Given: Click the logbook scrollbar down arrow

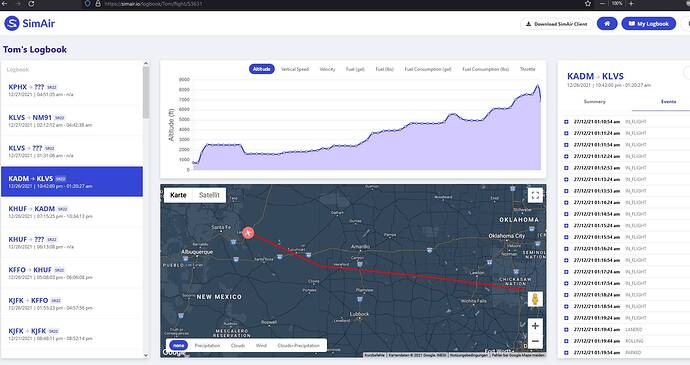Looking at the screenshot, I should click(x=146, y=355).
